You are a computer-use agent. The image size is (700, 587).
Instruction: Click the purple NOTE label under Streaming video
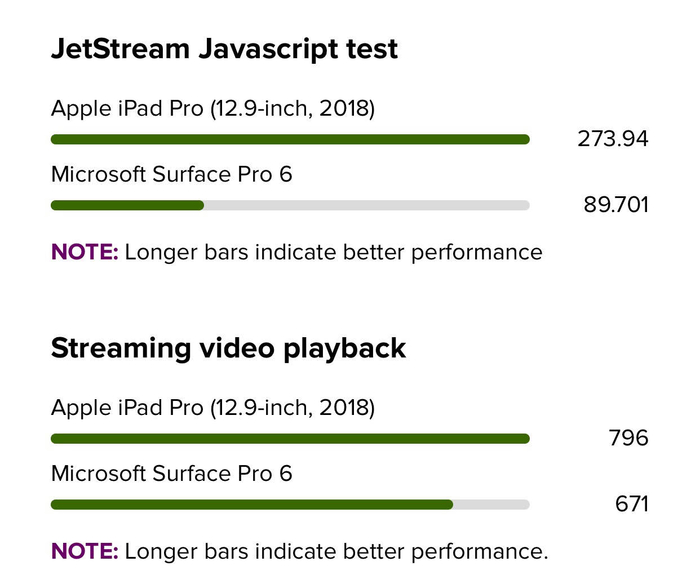(84, 551)
